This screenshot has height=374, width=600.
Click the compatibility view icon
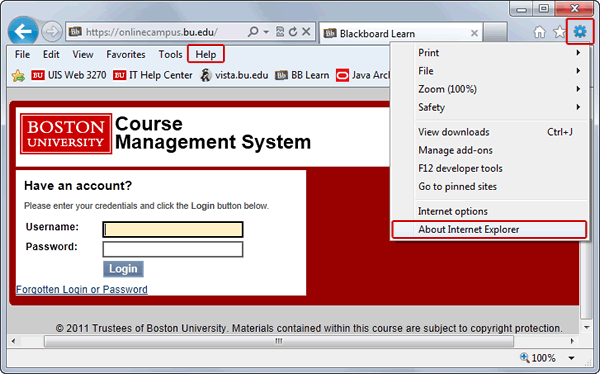tap(280, 32)
